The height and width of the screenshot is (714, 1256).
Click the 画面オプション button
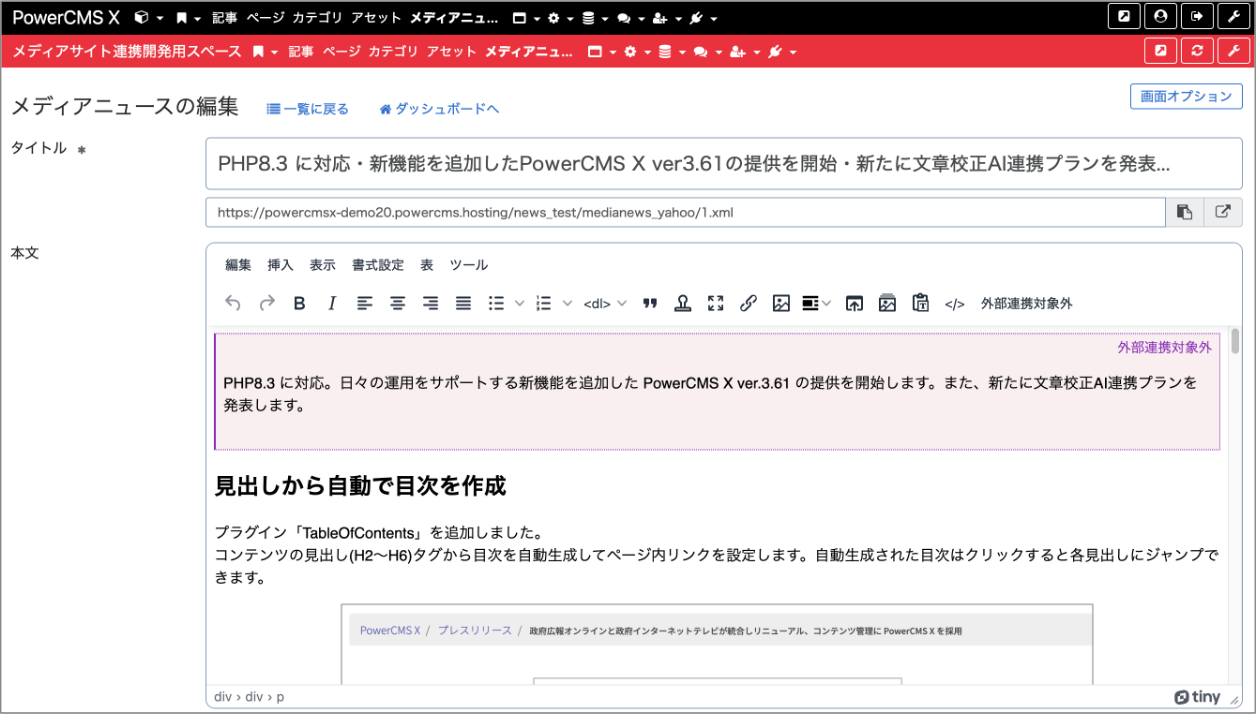pyautogui.click(x=1186, y=96)
